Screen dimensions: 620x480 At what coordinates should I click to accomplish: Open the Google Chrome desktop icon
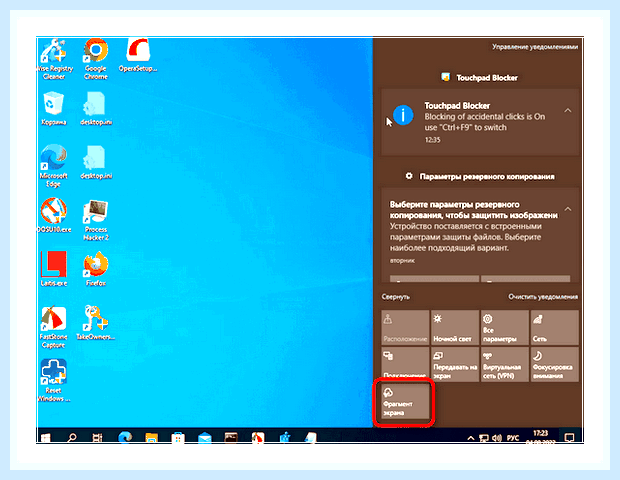click(96, 59)
